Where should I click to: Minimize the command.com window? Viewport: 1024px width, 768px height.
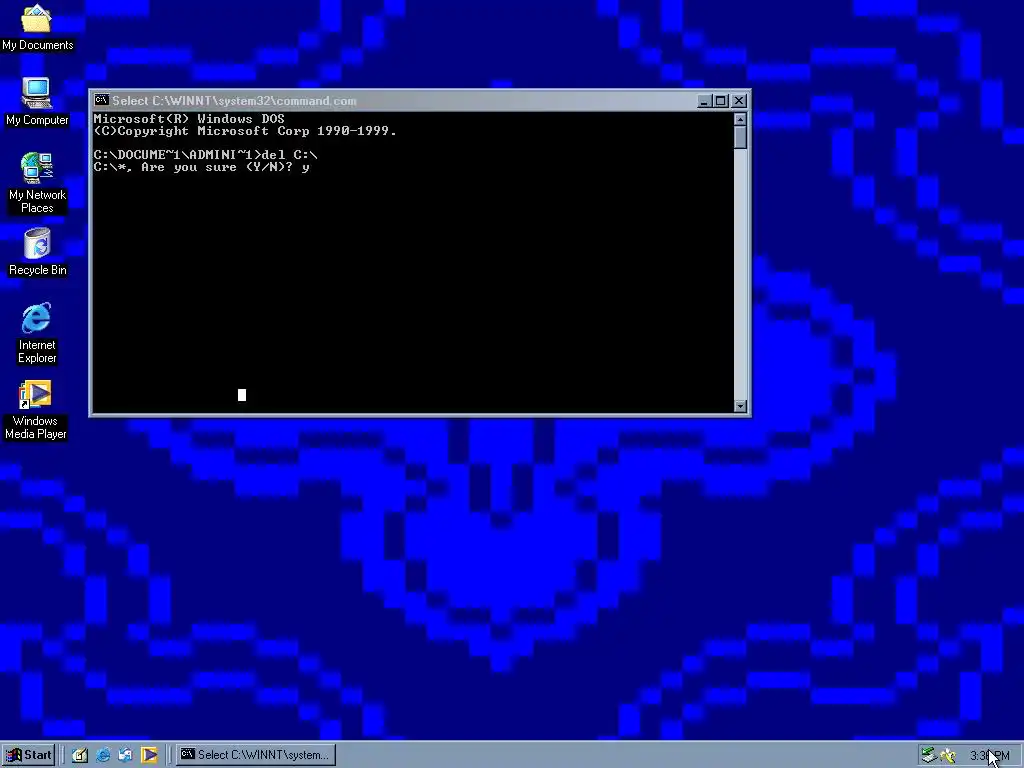point(704,101)
